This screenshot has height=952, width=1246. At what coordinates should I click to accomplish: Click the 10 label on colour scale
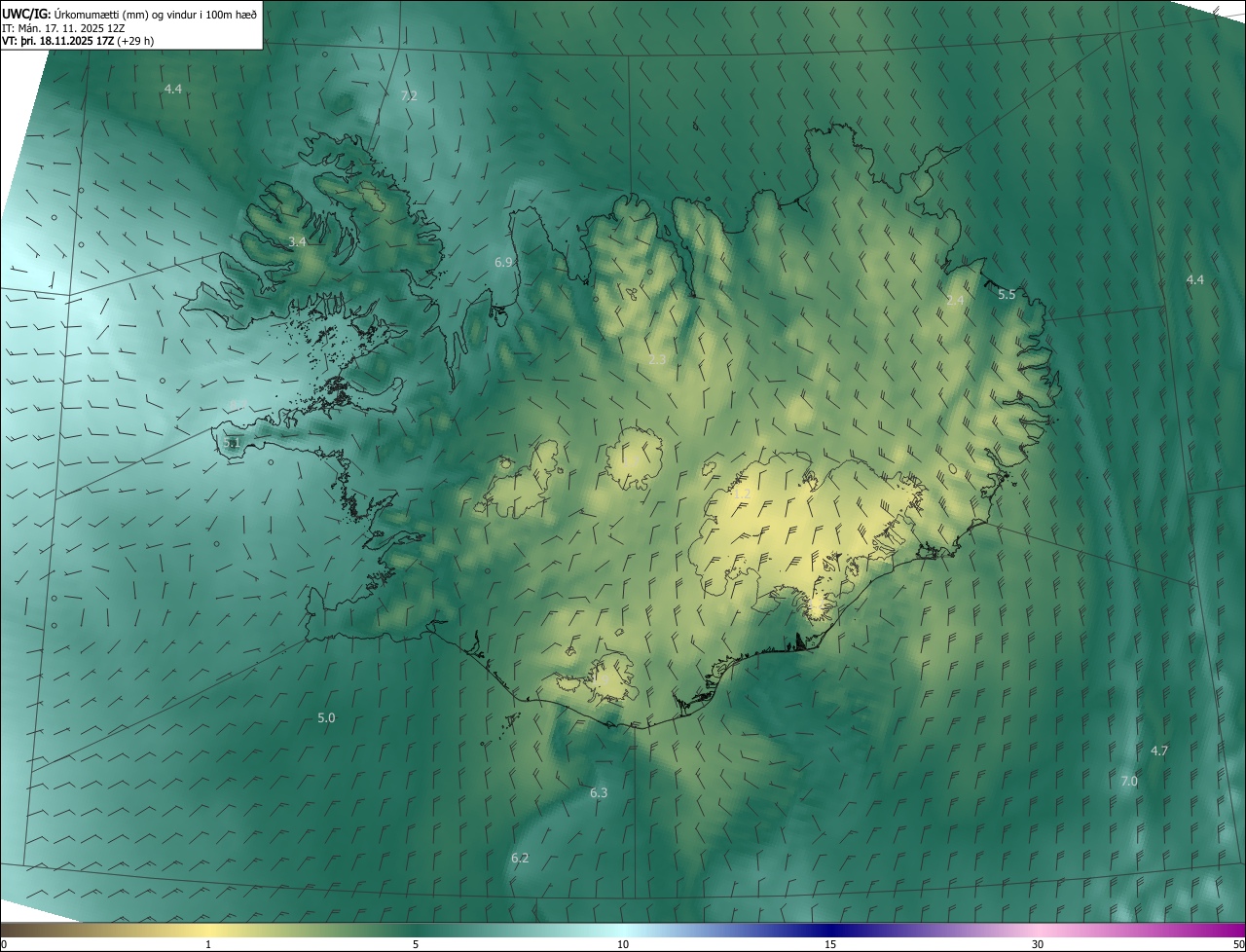click(623, 945)
